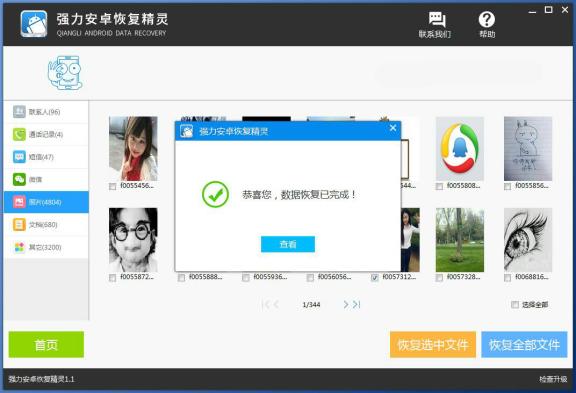Image resolution: width=576 pixels, height=393 pixels.
Task: Open the girl selfie thumbnail f0055456
Action: point(133,148)
